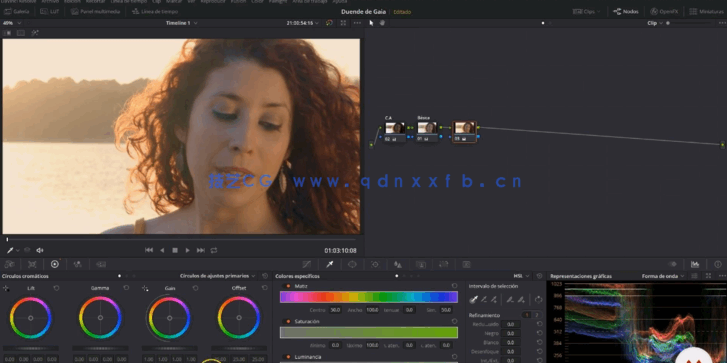Open the Sizing palette

click(x=444, y=264)
